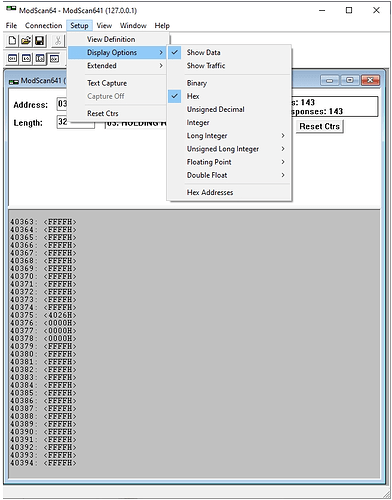392x500 pixels.
Task: Toggle the Show Data option
Action: click(229, 52)
